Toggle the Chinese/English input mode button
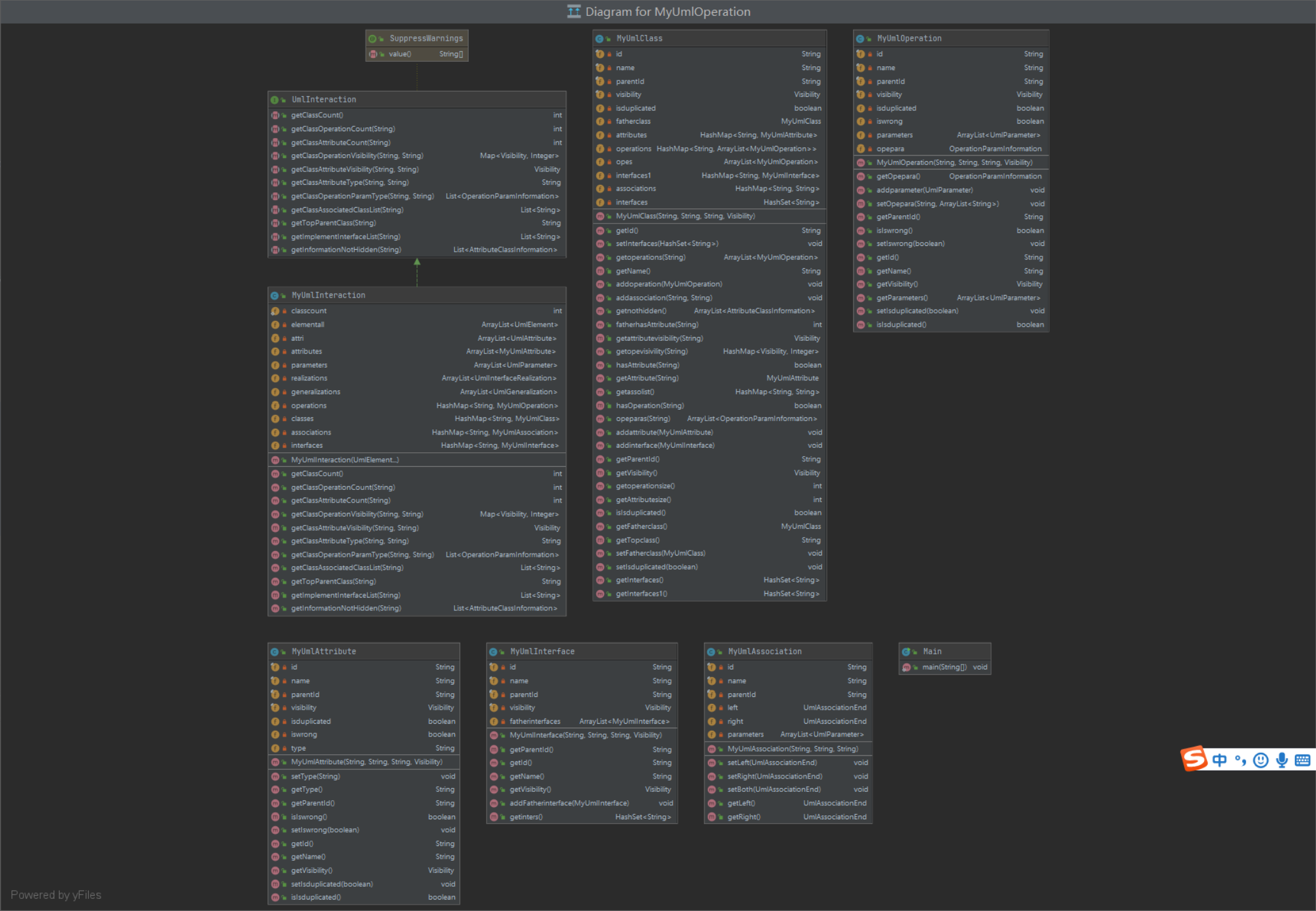Viewport: 1316px width, 911px height. pos(1219,760)
